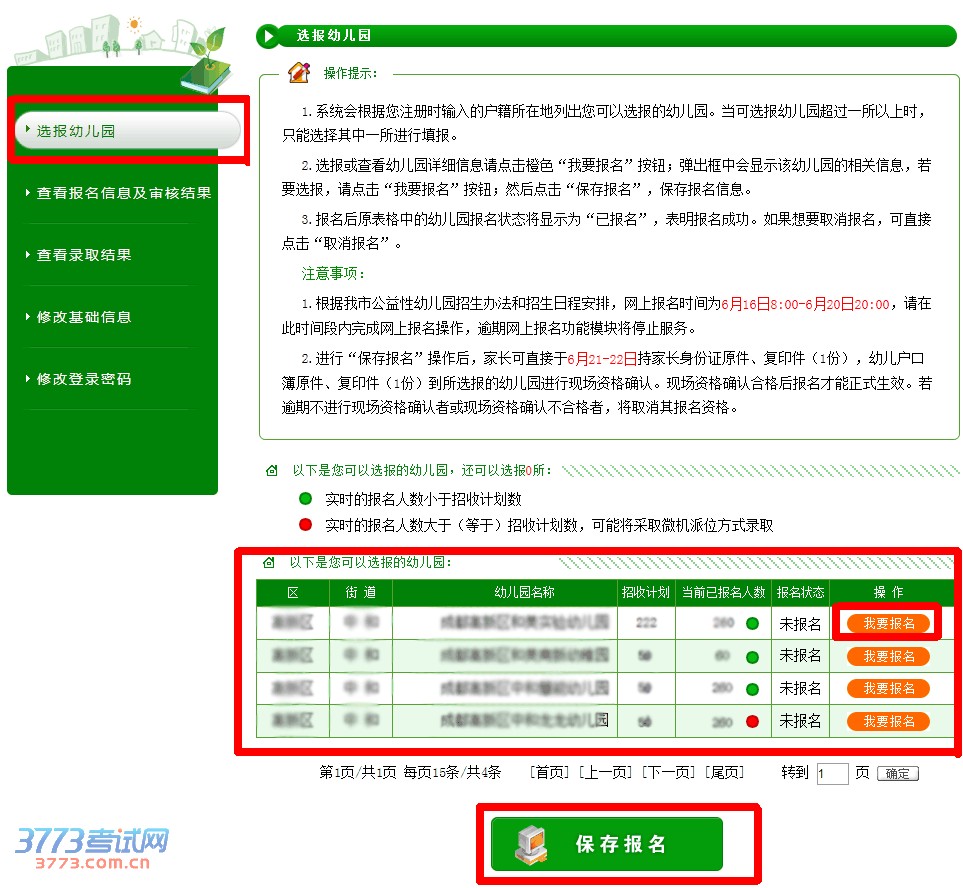
Task: Go to 查看录取结果 in the sidebar
Action: pos(83,255)
